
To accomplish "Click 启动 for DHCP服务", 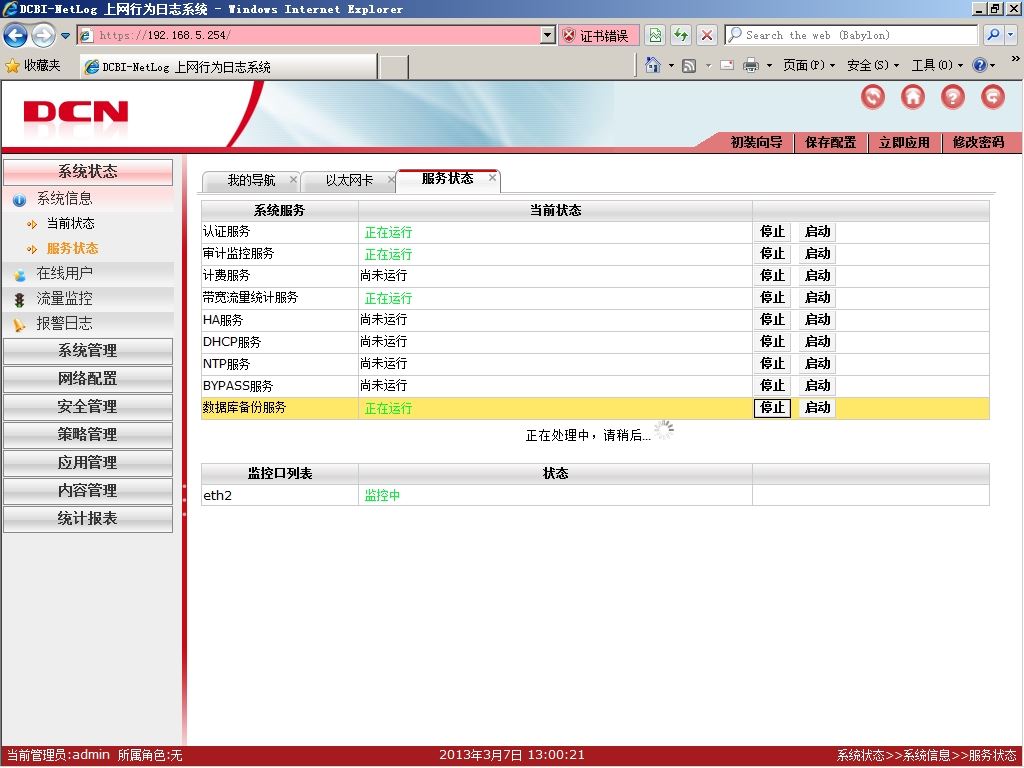I will click(x=817, y=342).
